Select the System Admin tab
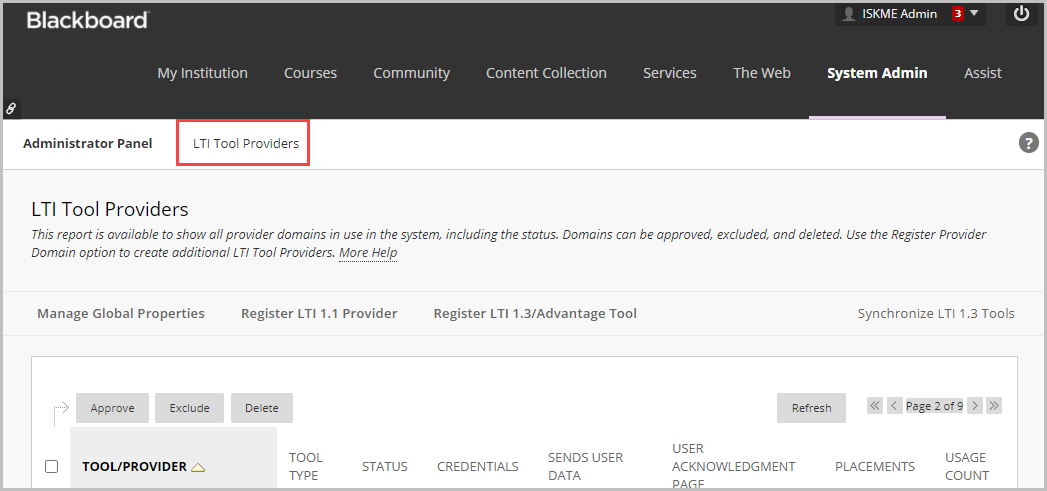 coord(877,73)
